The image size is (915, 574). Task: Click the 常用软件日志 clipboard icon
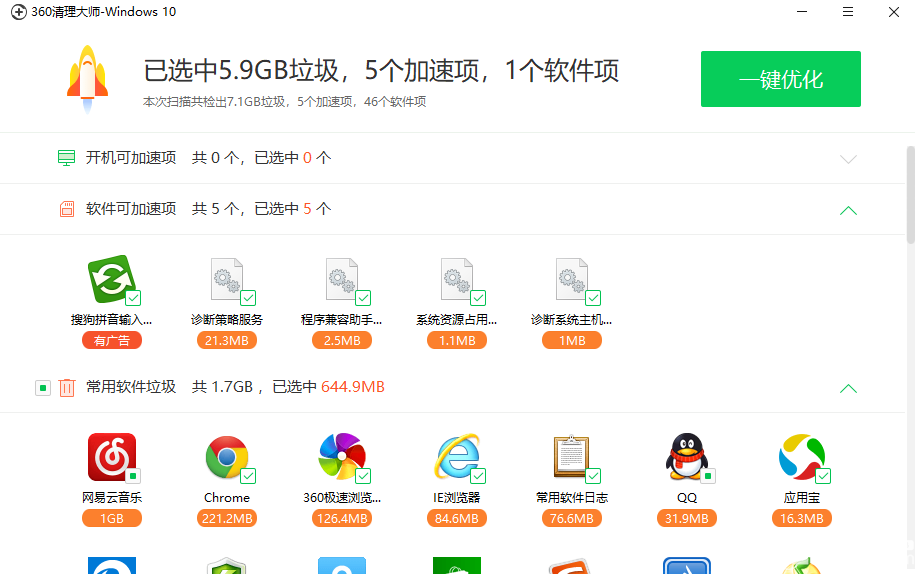571,457
